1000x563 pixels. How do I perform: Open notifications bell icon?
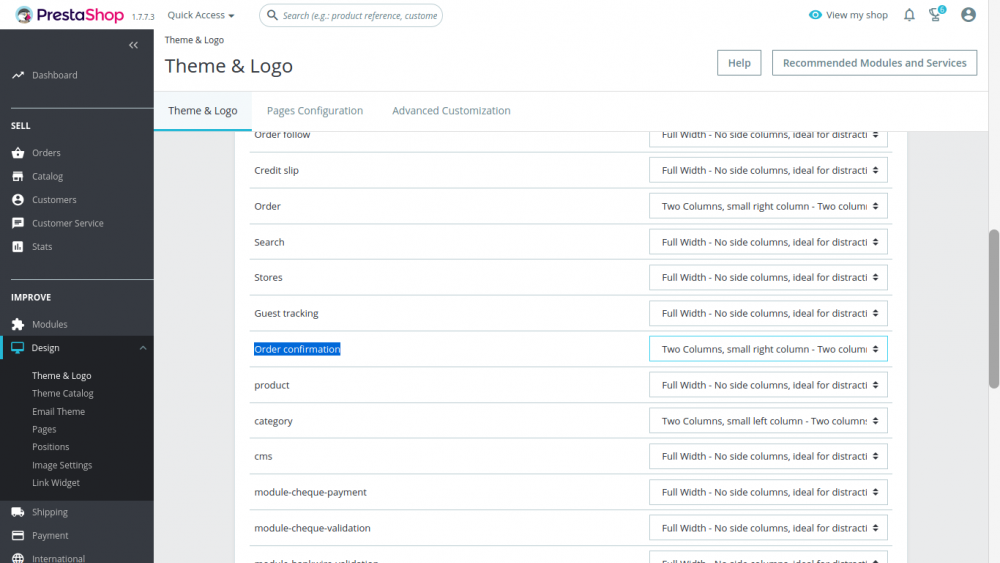click(x=909, y=15)
